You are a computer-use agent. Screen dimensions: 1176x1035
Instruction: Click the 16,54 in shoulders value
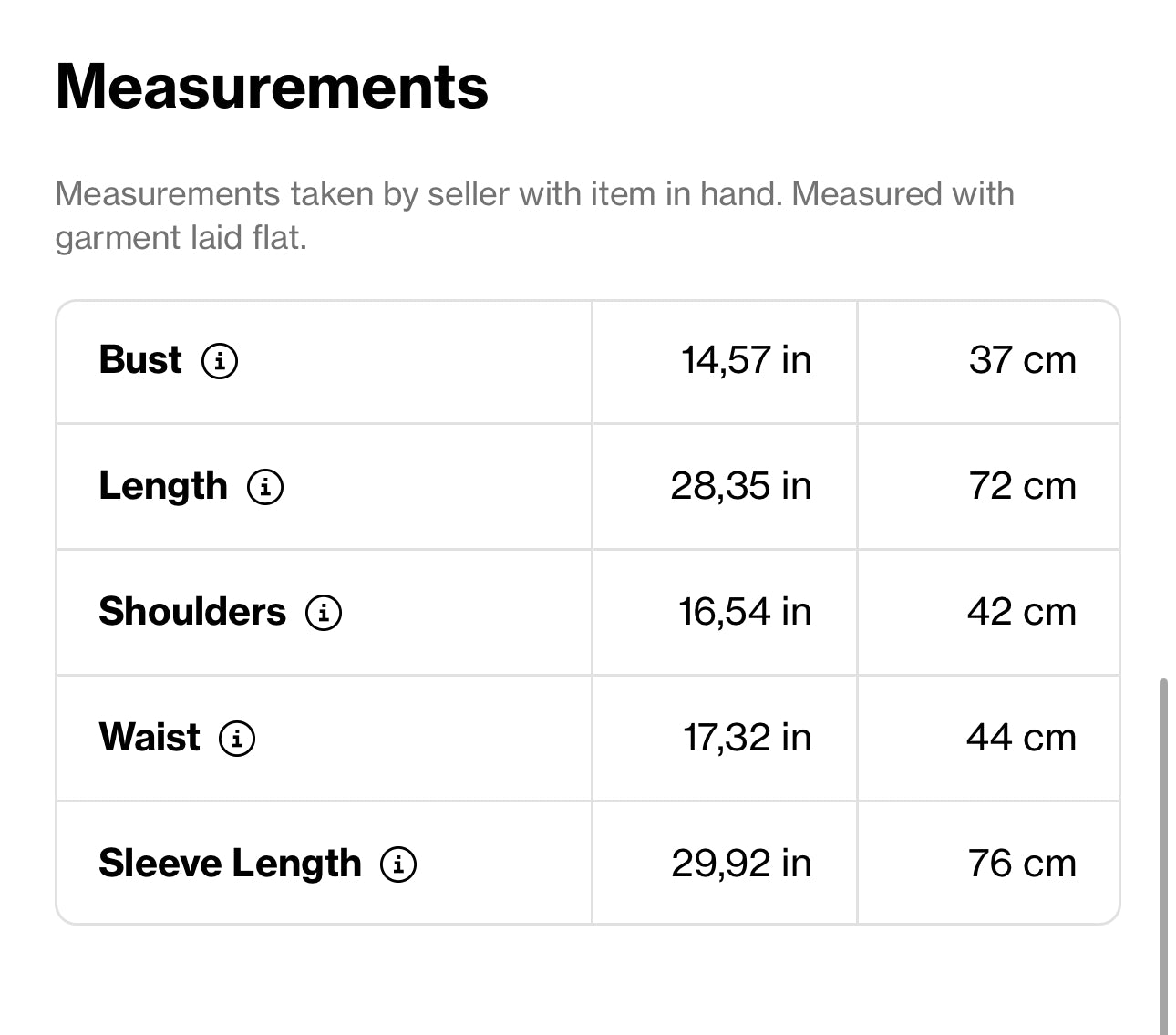coord(744,612)
